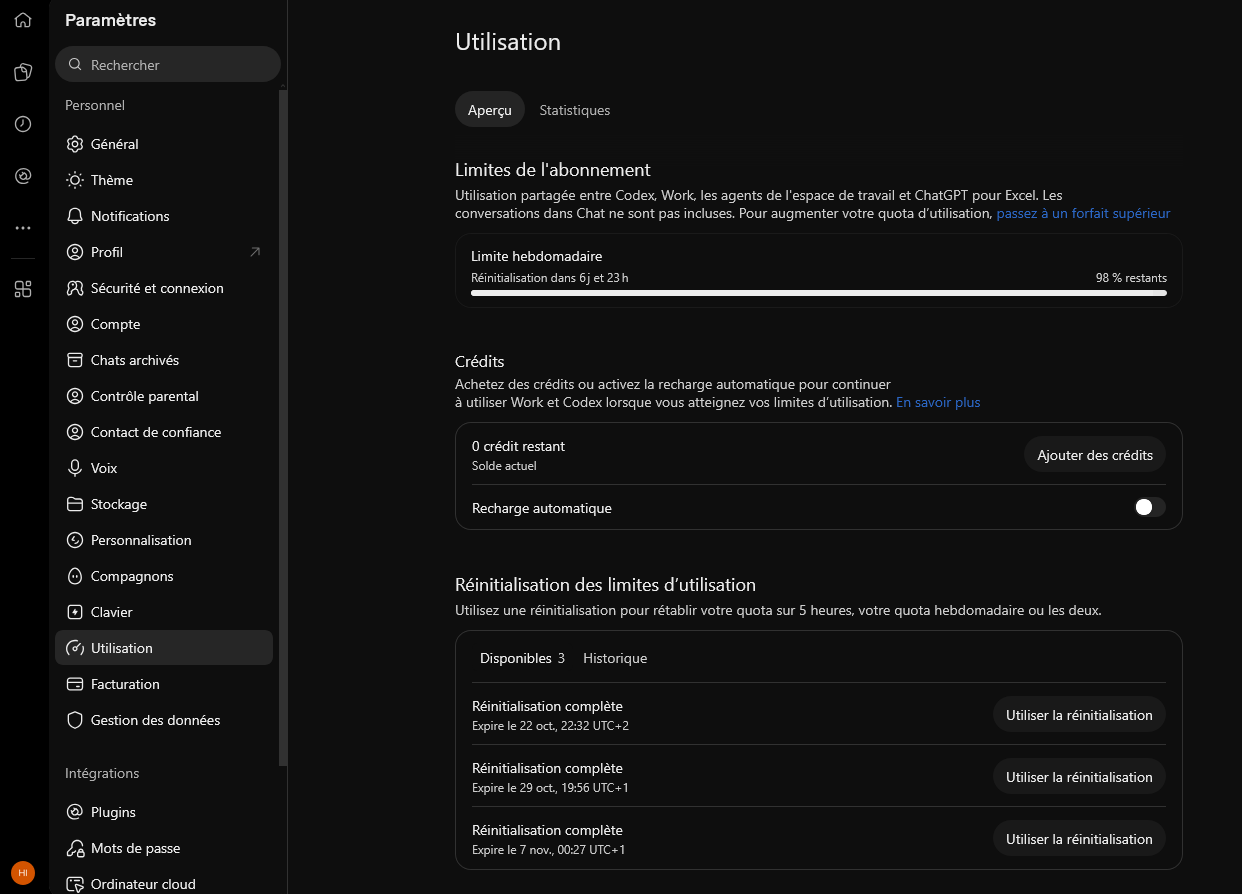Viewport: 1242px width, 894px height.
Task: Go to Contrôle parental settings
Action: point(164,396)
